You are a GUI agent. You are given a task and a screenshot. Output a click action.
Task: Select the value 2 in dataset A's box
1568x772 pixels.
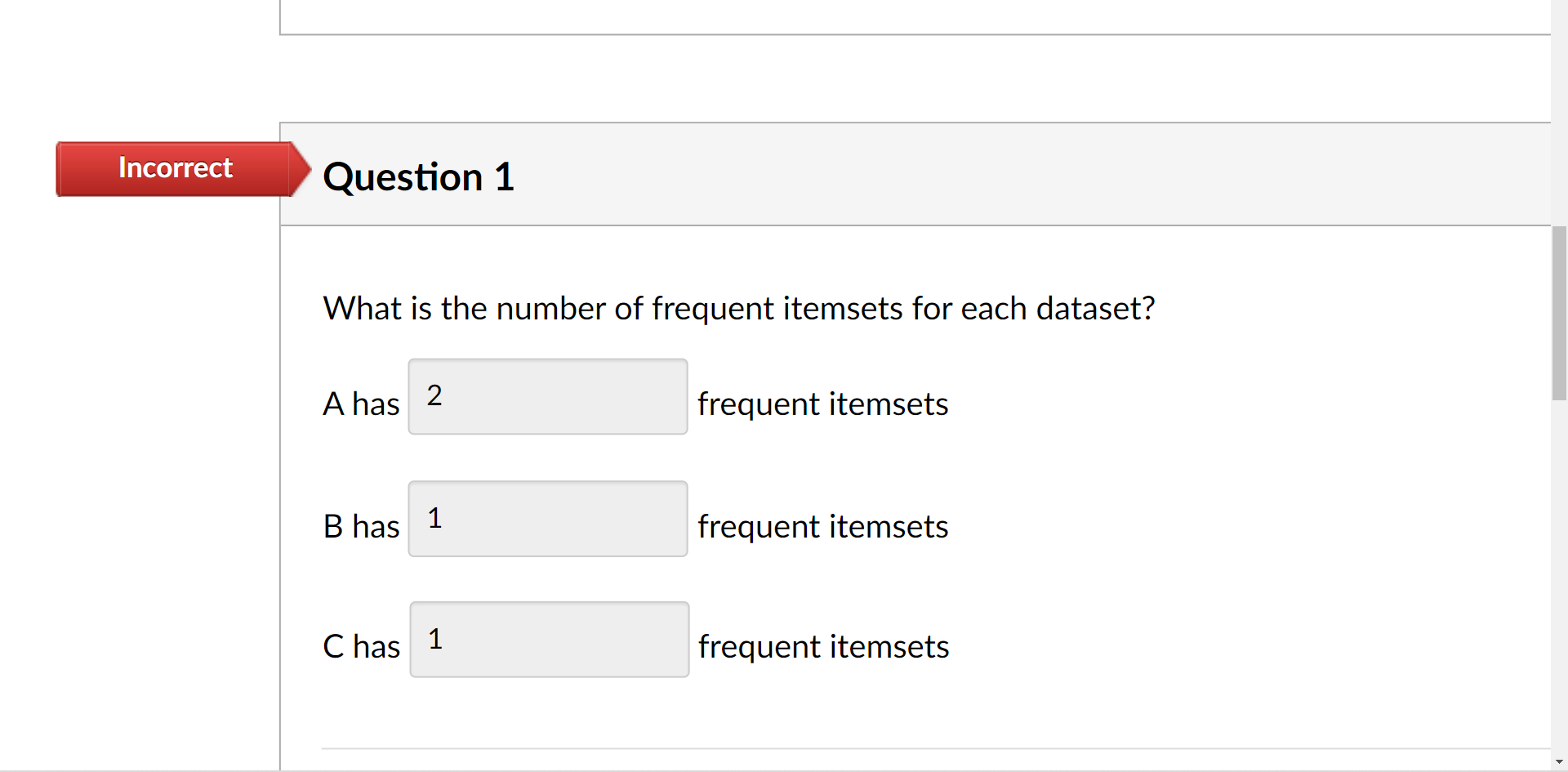tap(434, 395)
